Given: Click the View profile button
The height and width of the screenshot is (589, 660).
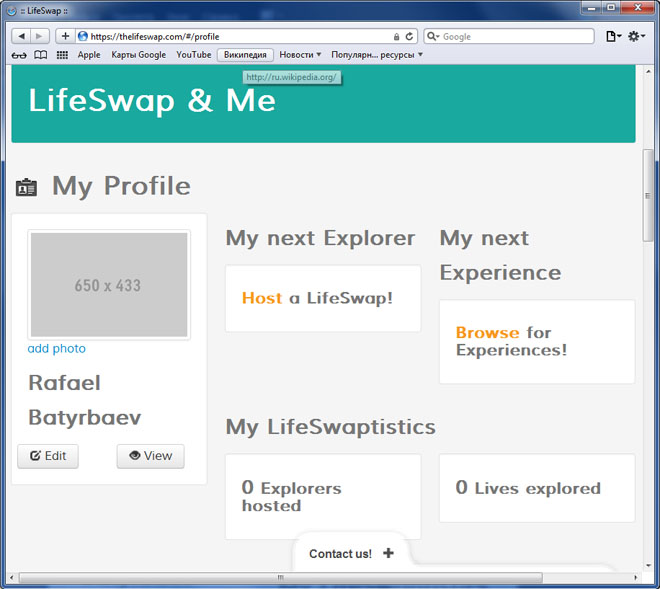Looking at the screenshot, I should coord(150,456).
